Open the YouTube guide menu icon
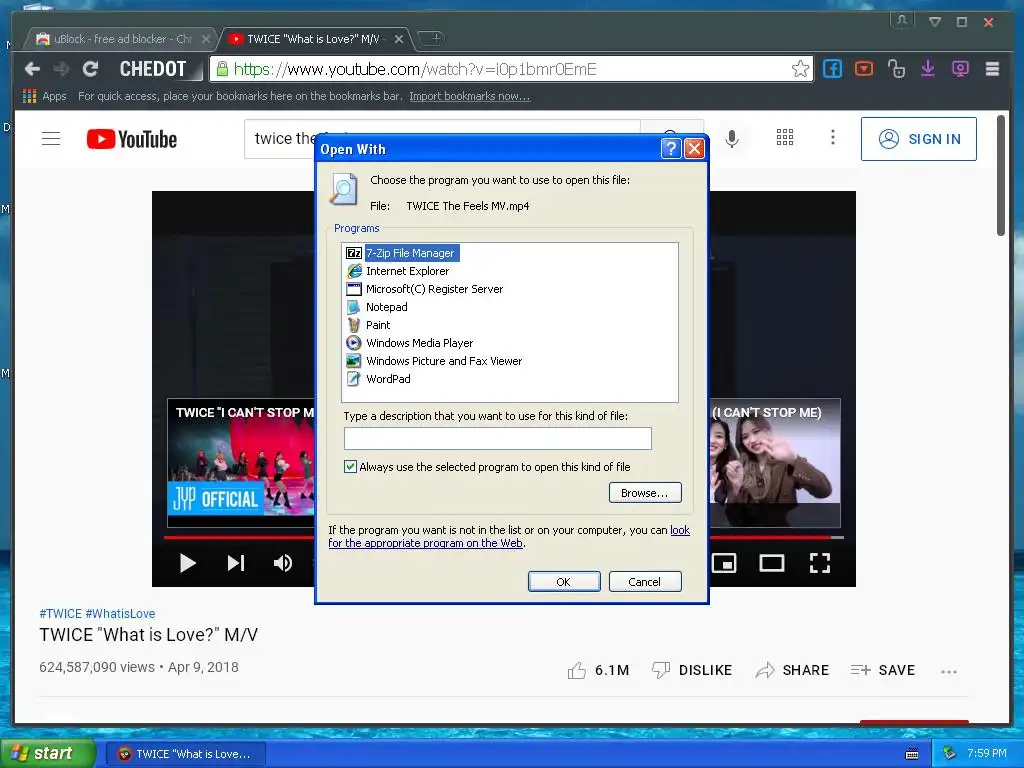This screenshot has width=1024, height=768. point(51,138)
